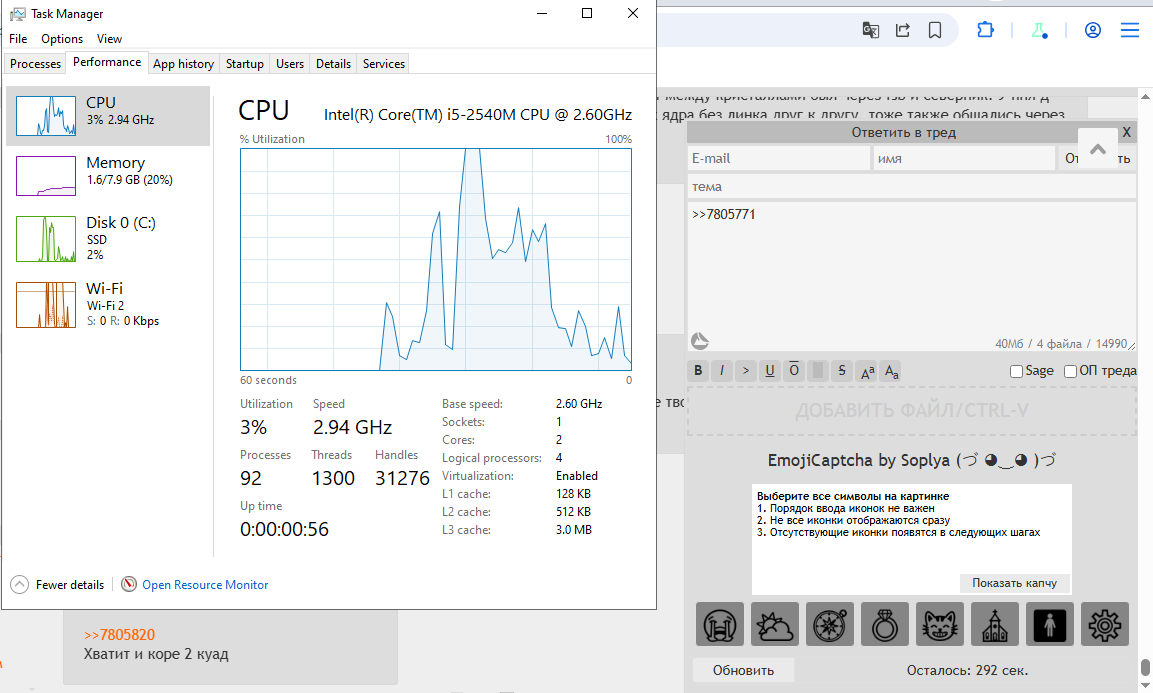Image resolution: width=1153 pixels, height=693 pixels.
Task: Apply underline formatting in reply form
Action: [770, 371]
